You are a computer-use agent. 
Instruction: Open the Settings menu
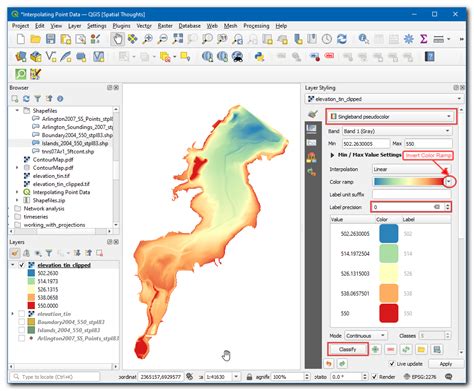coord(97,26)
